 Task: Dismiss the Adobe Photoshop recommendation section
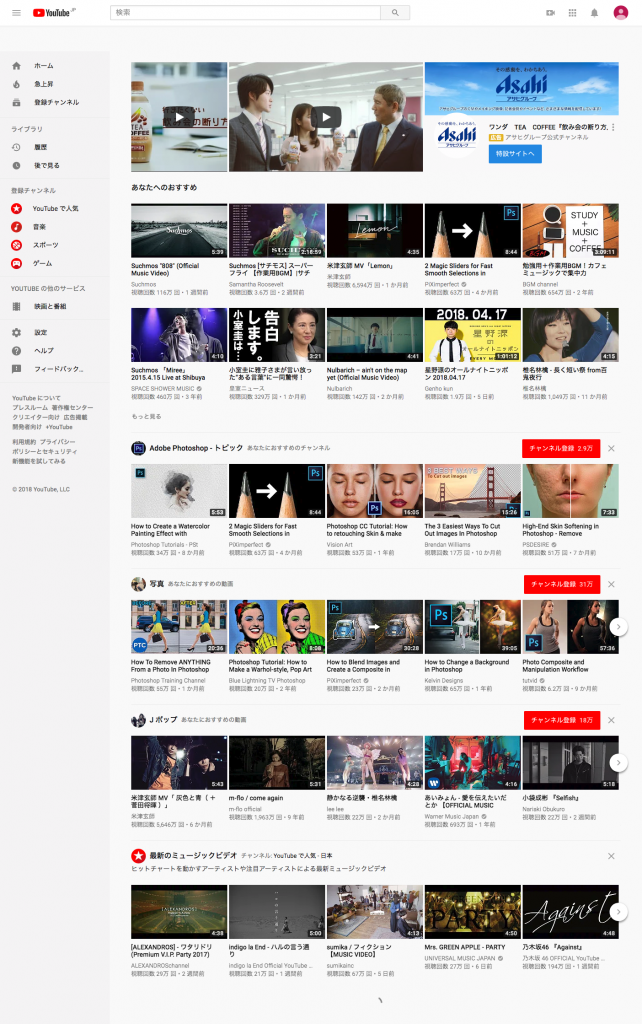(x=611, y=448)
